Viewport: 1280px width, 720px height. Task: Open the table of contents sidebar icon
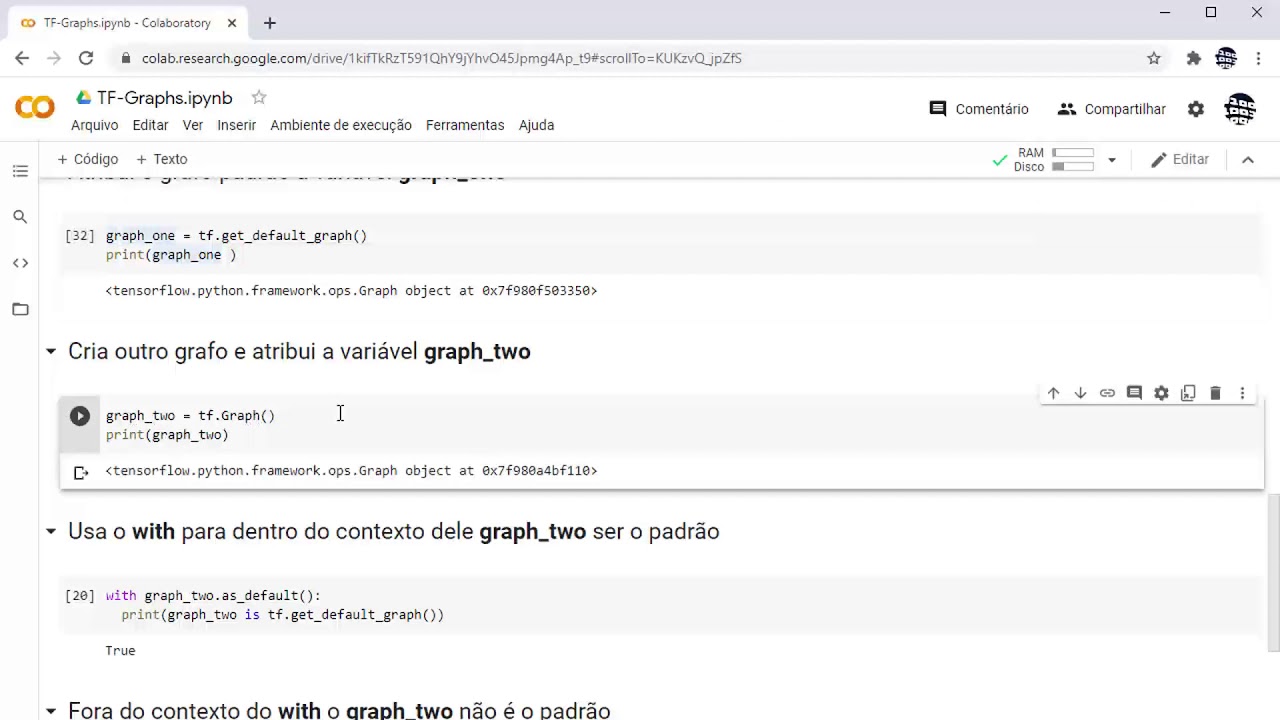coord(20,171)
